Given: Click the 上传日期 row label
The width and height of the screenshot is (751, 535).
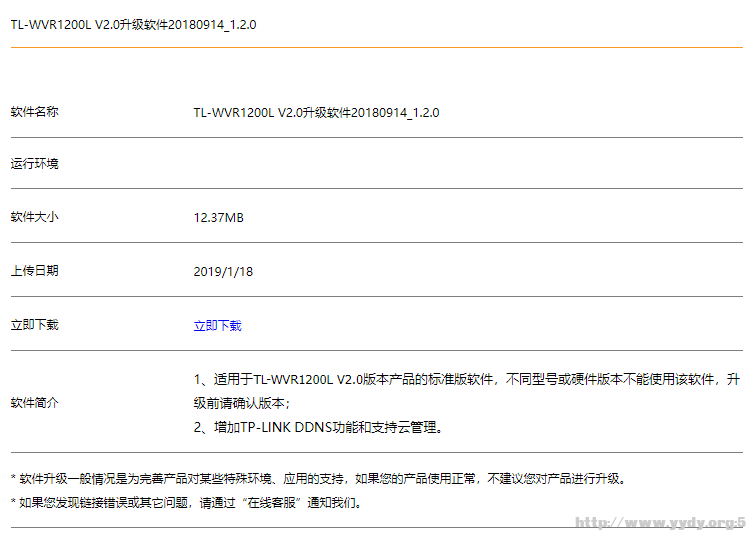Looking at the screenshot, I should point(34,271).
